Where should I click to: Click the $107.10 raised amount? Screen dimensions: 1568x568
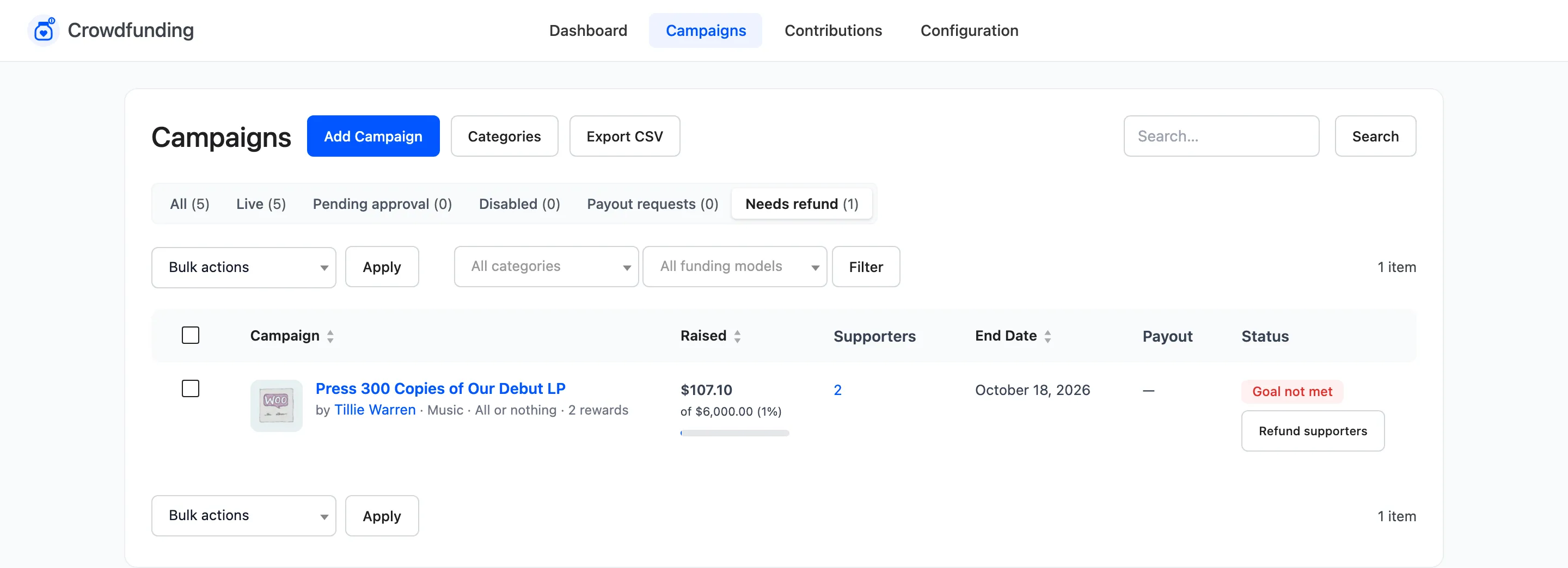point(706,390)
